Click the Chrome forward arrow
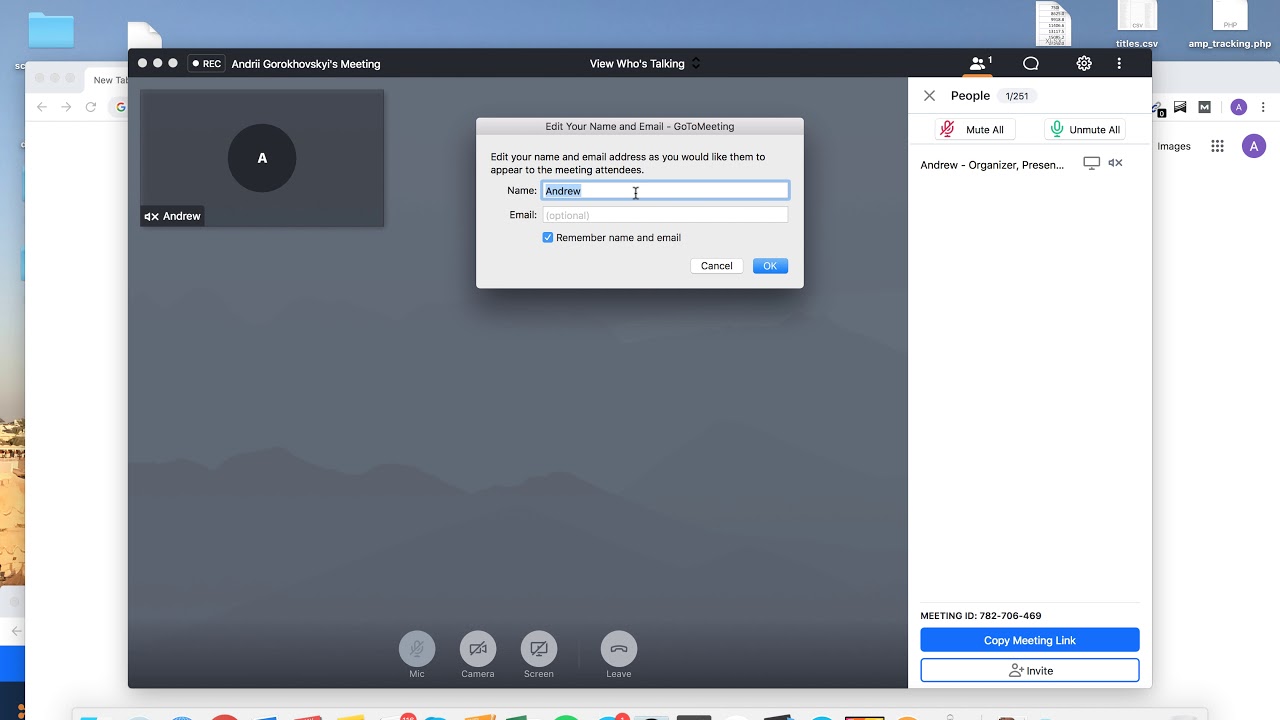1280x720 pixels. (x=66, y=107)
